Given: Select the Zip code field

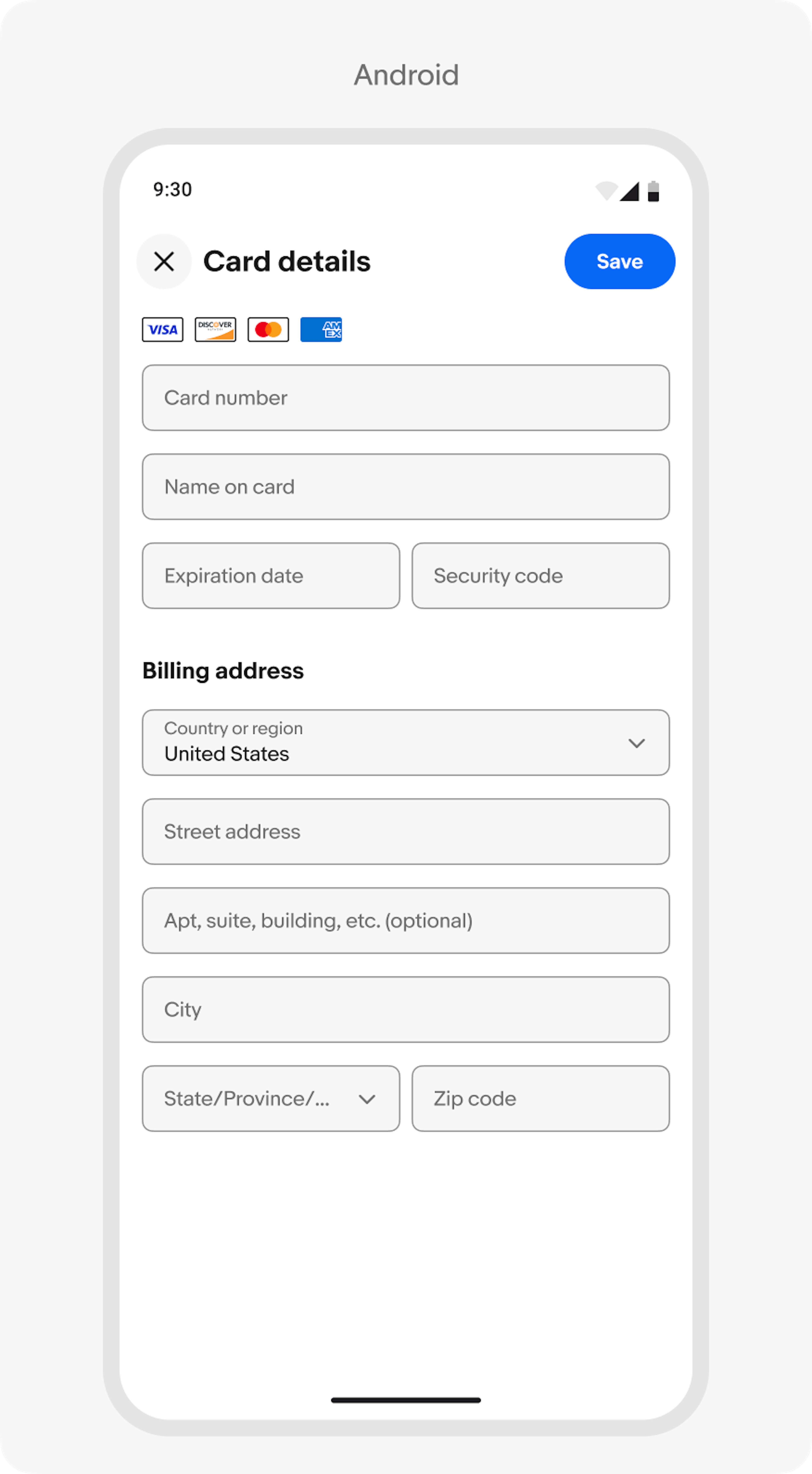Looking at the screenshot, I should [x=540, y=1098].
